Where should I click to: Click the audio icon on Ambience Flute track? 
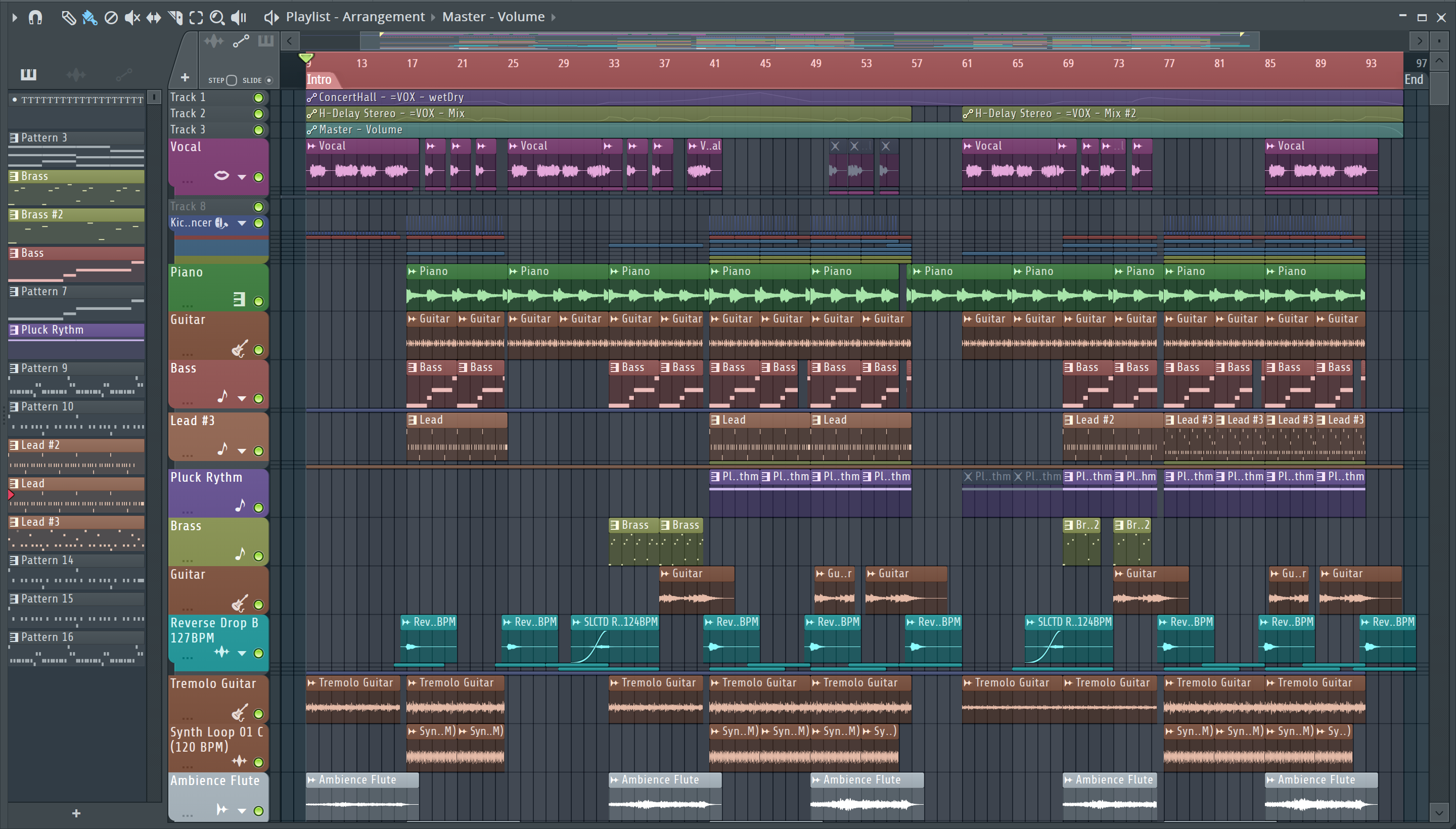(222, 809)
